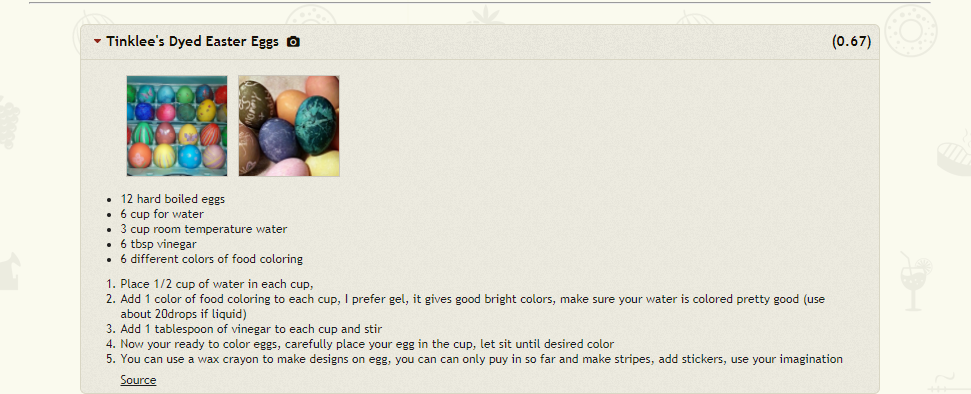Viewport: 971px width, 394px height.
Task: Select the 6 cup for water ingredient
Action: tap(162, 214)
